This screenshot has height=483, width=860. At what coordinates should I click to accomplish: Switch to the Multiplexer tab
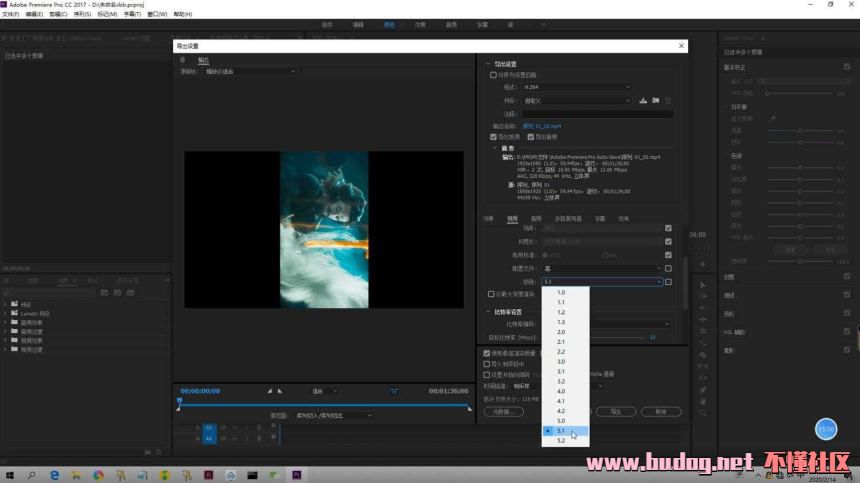tap(568, 219)
